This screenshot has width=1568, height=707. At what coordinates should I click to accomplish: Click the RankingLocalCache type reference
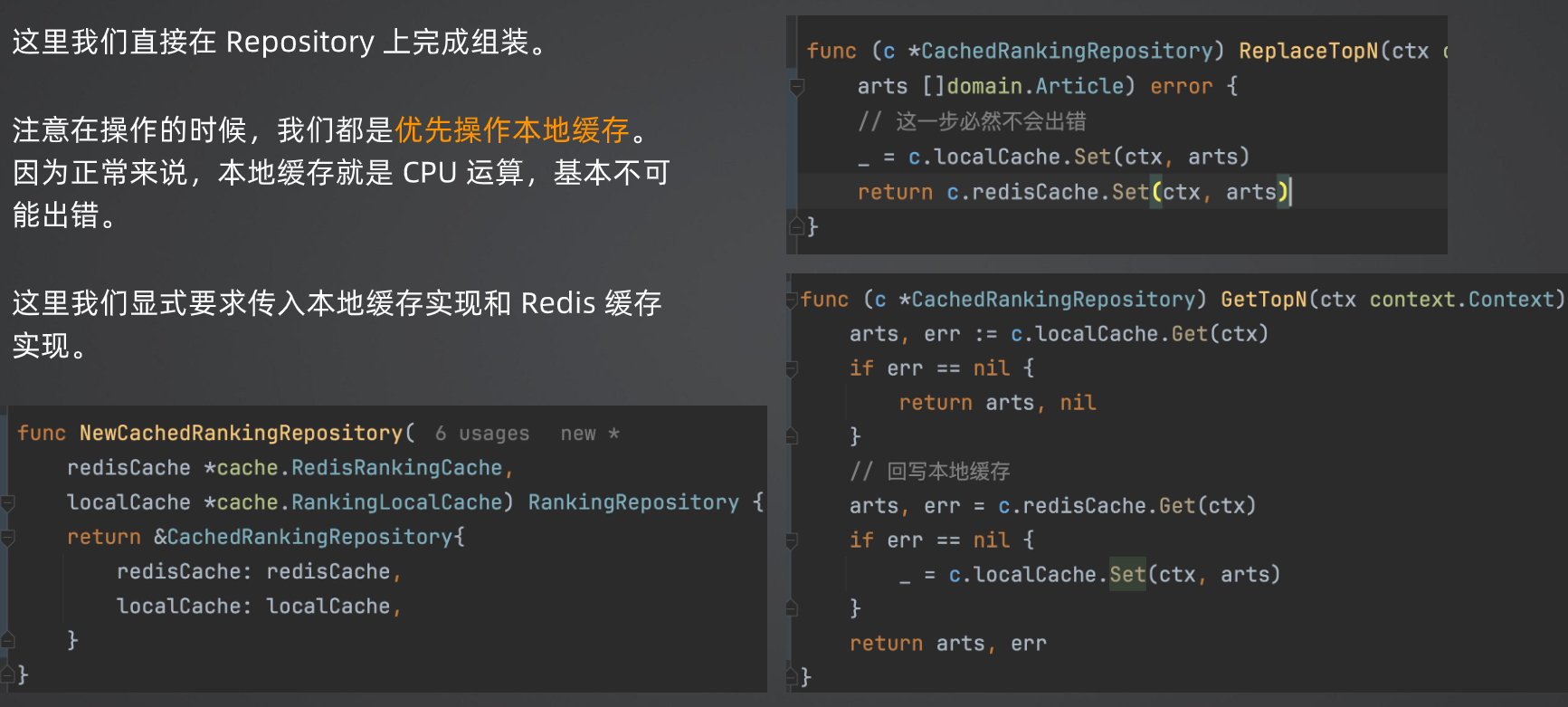[x=396, y=502]
